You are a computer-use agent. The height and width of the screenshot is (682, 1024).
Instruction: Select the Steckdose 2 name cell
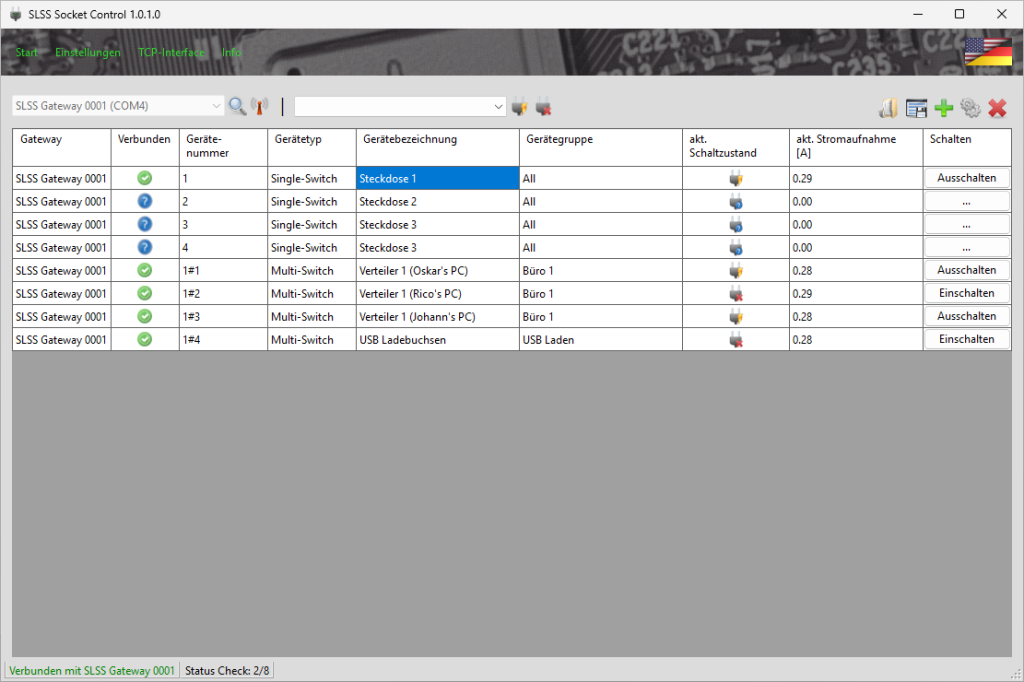coord(437,202)
